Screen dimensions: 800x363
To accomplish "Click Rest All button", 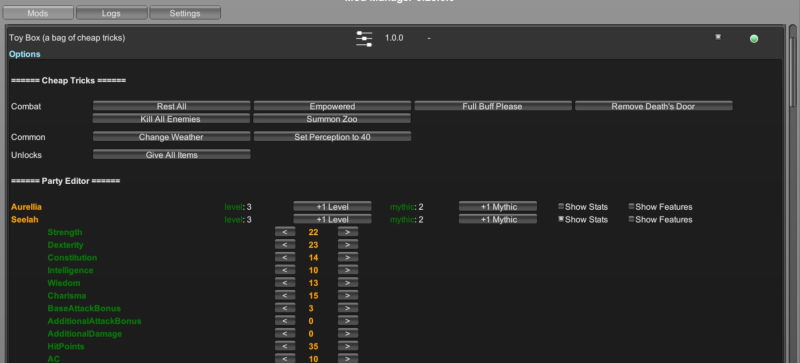I will coord(171,106).
